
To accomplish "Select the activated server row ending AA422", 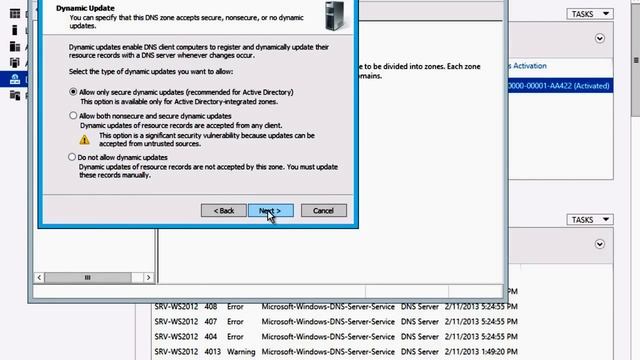I will [x=560, y=86].
